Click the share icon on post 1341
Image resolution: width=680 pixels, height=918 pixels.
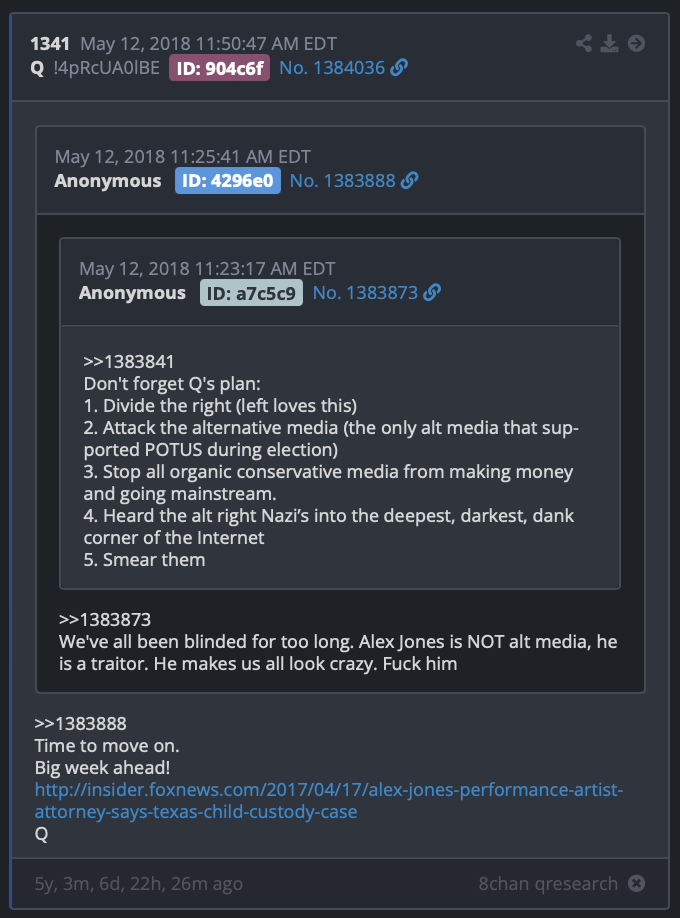click(583, 43)
